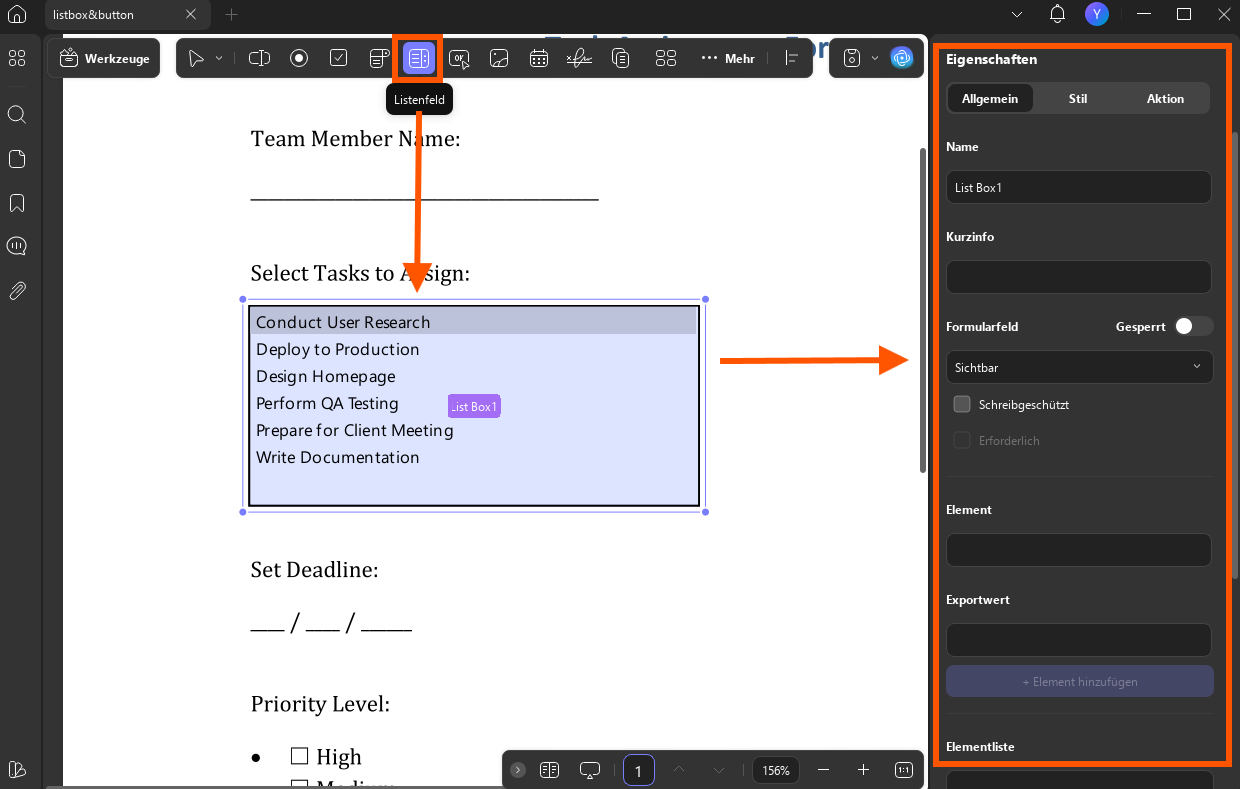Check the Erforderlich checkbox
Viewport: 1240px width, 789px height.
click(962, 440)
